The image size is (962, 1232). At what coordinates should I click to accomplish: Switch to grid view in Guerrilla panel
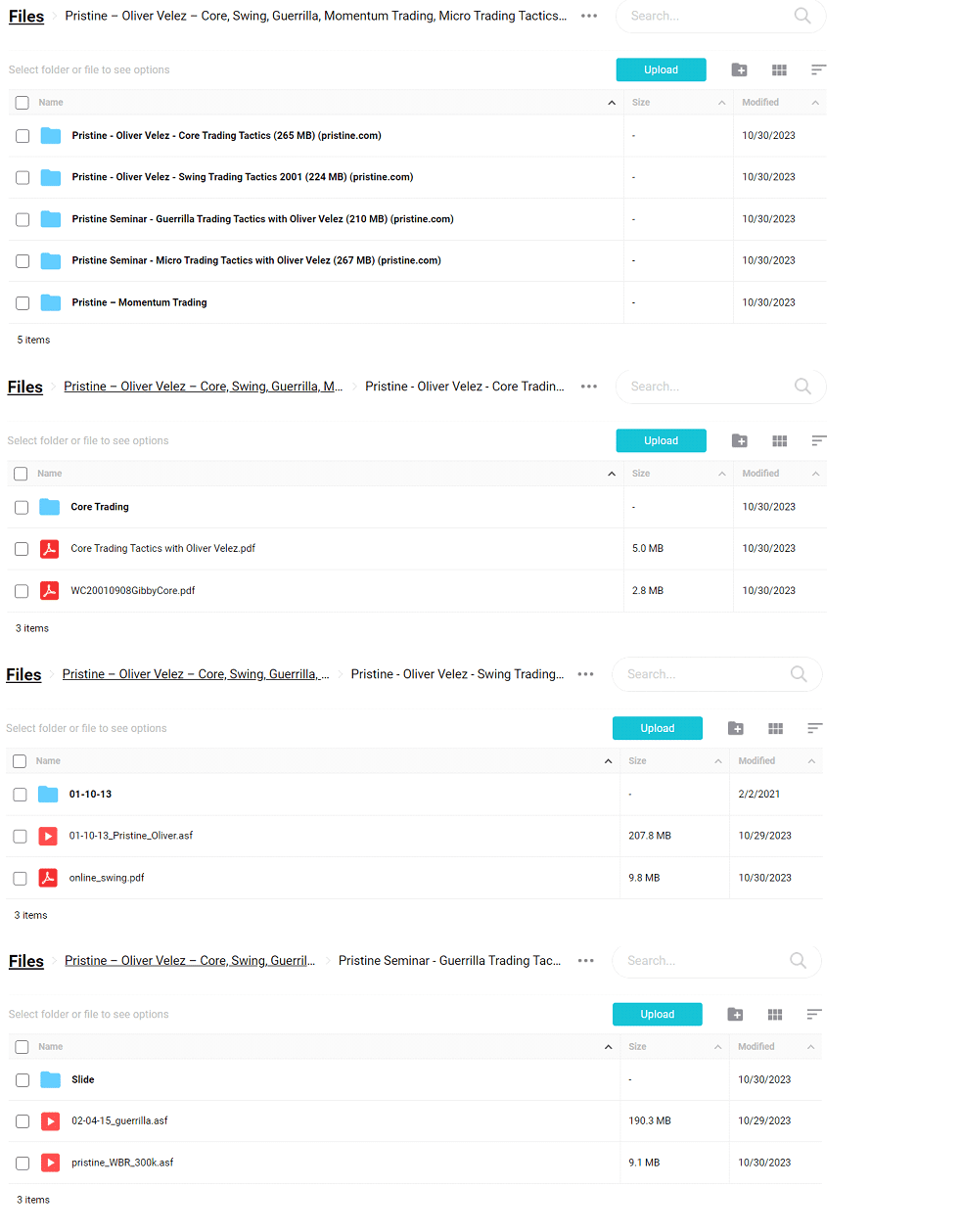(x=775, y=1014)
